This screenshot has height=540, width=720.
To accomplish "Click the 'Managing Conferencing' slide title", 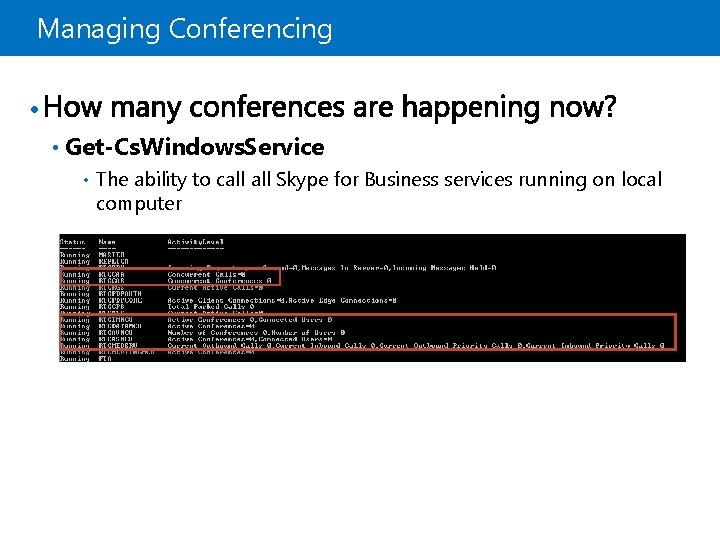I will (x=184, y=29).
